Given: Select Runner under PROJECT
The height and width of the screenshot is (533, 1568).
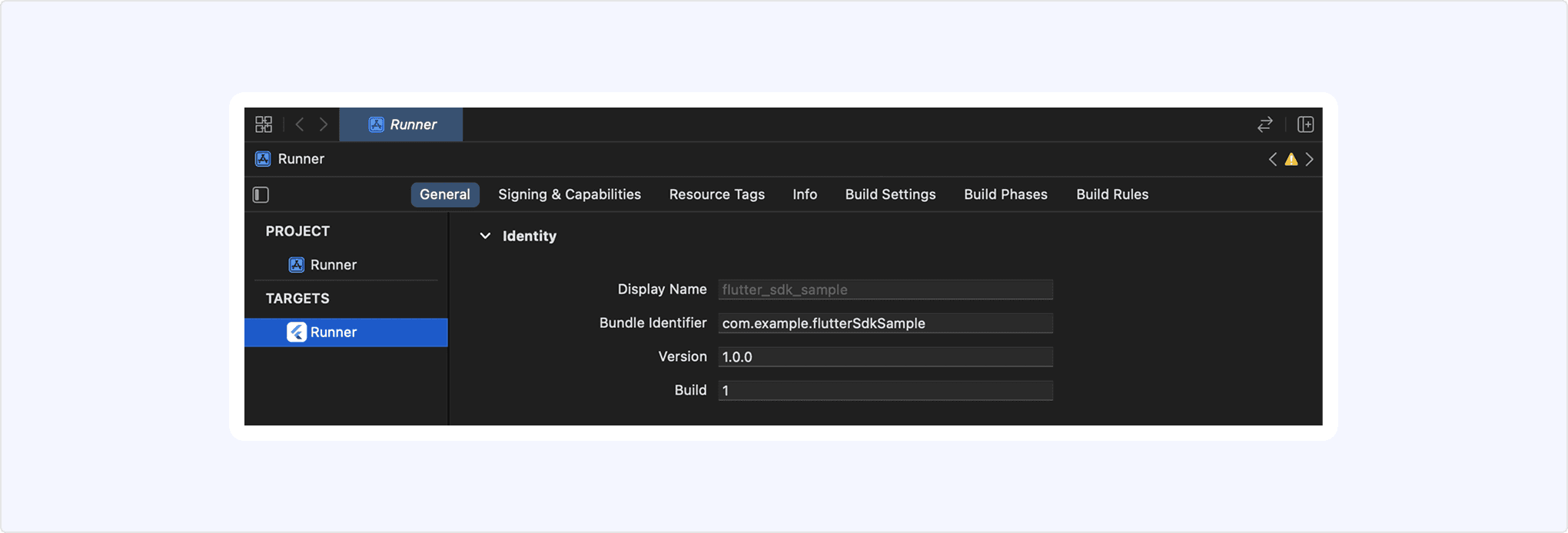Looking at the screenshot, I should coord(333,265).
